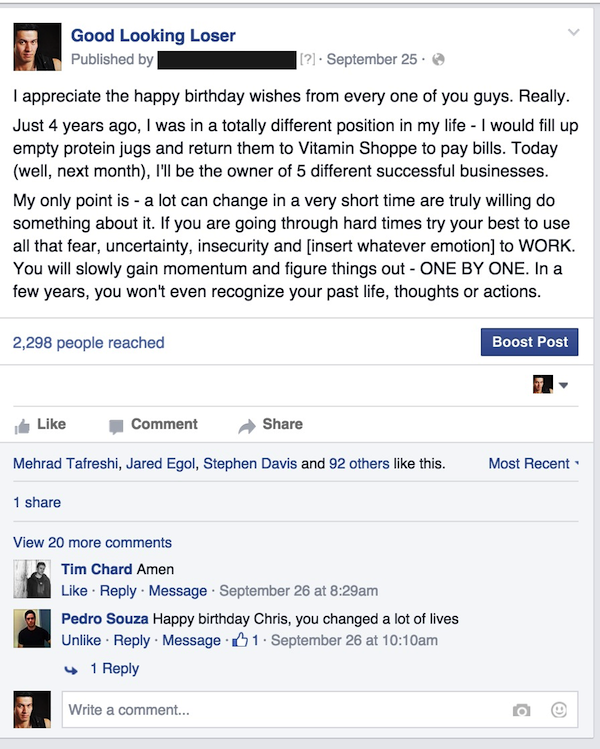This screenshot has width=600, height=749.
Task: Click thumbs-up count on Pedro Souza's comment
Action: 245,640
